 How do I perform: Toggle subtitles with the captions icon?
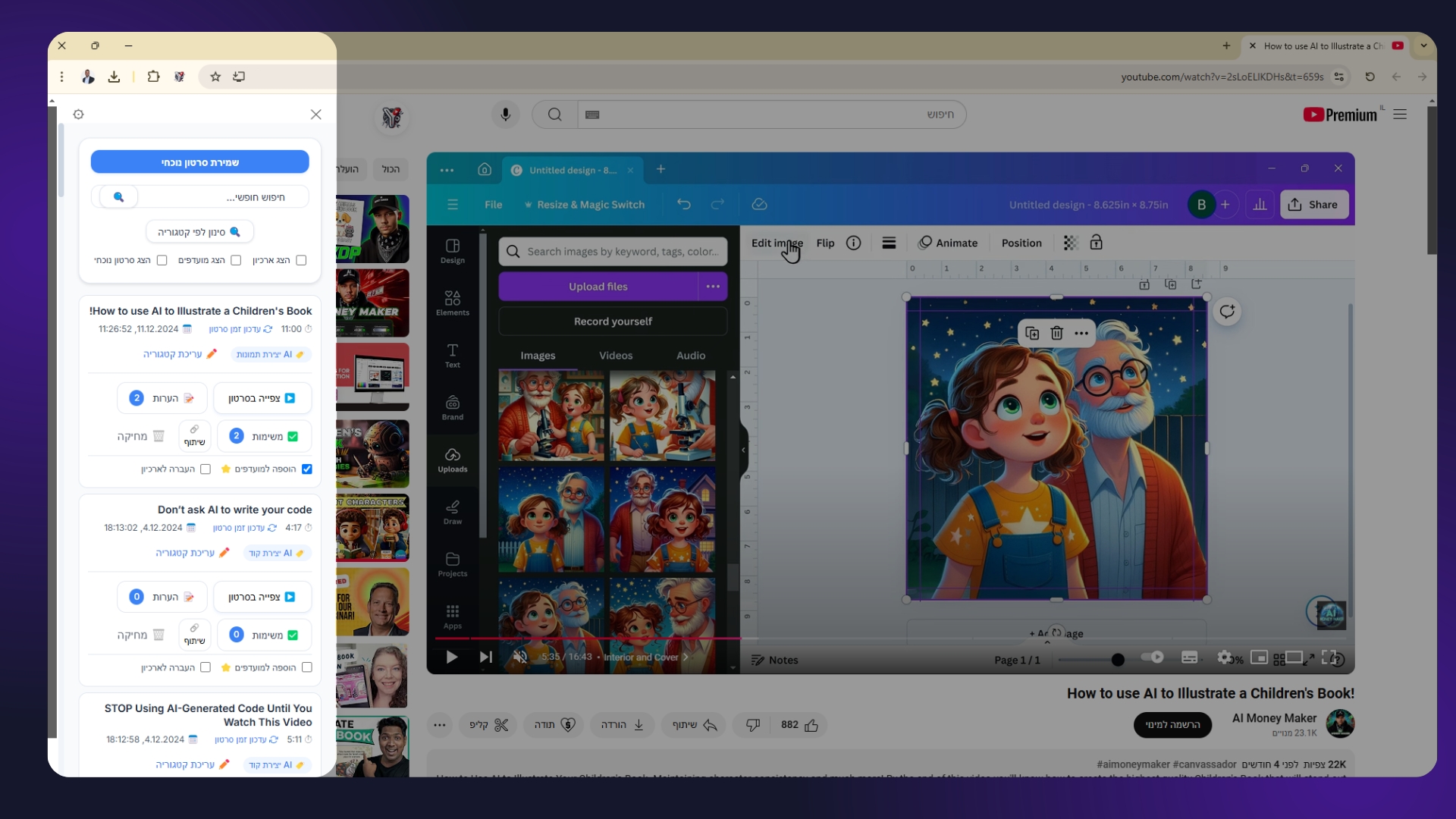click(1189, 657)
